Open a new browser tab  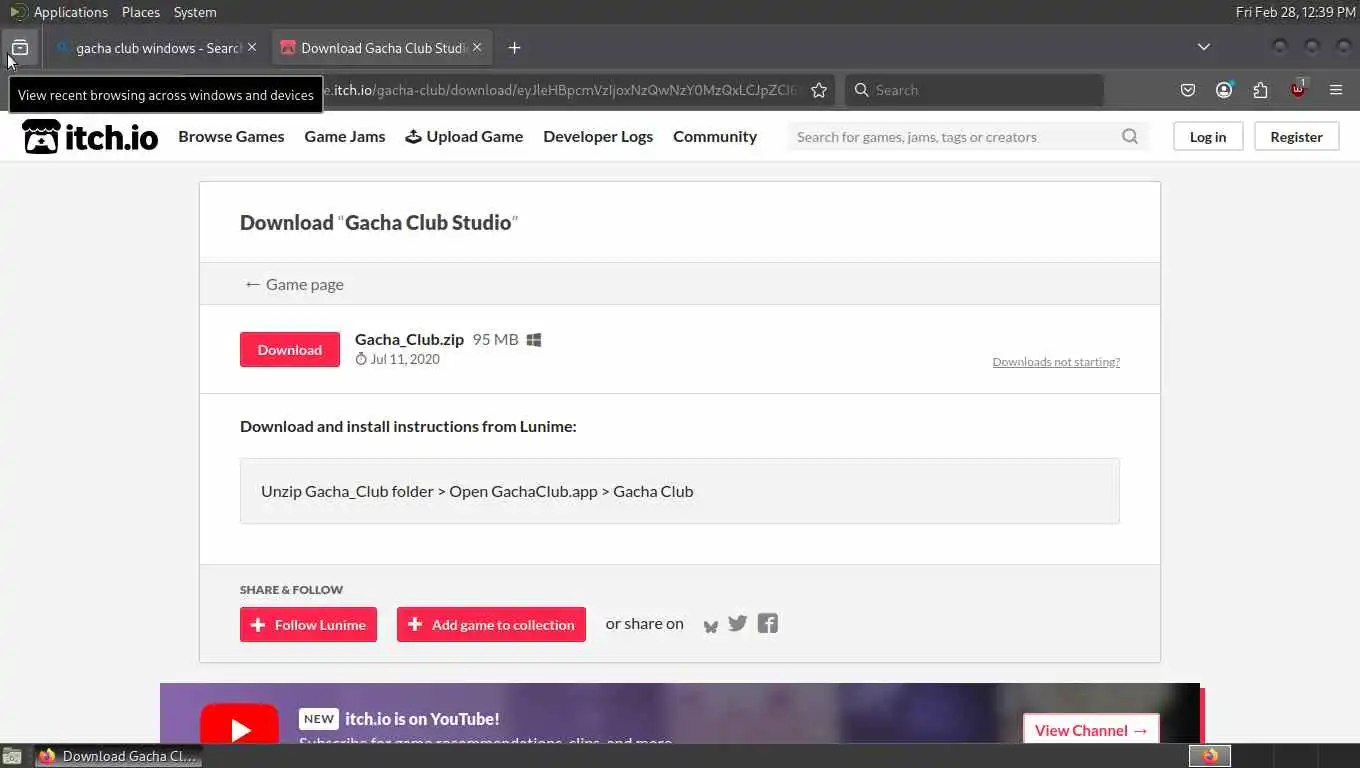coord(514,47)
